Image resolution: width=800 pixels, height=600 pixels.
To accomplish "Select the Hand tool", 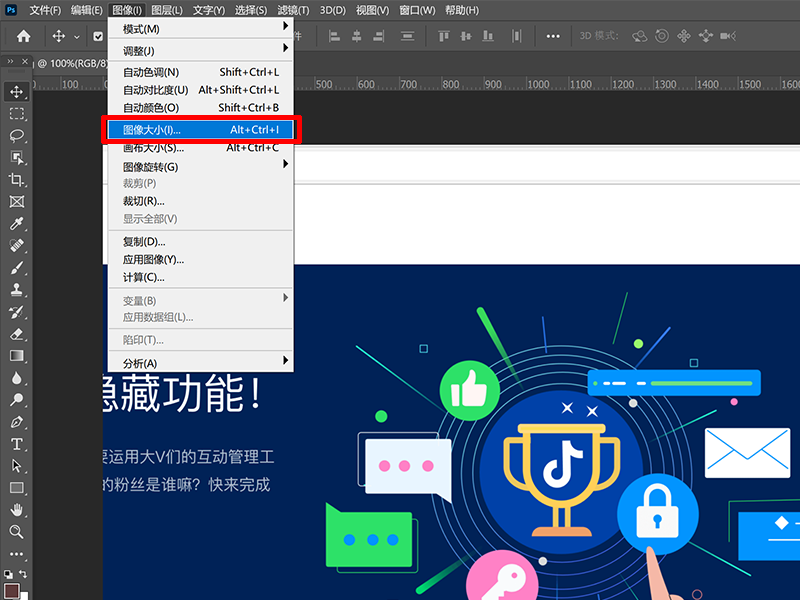I will pyautogui.click(x=17, y=510).
